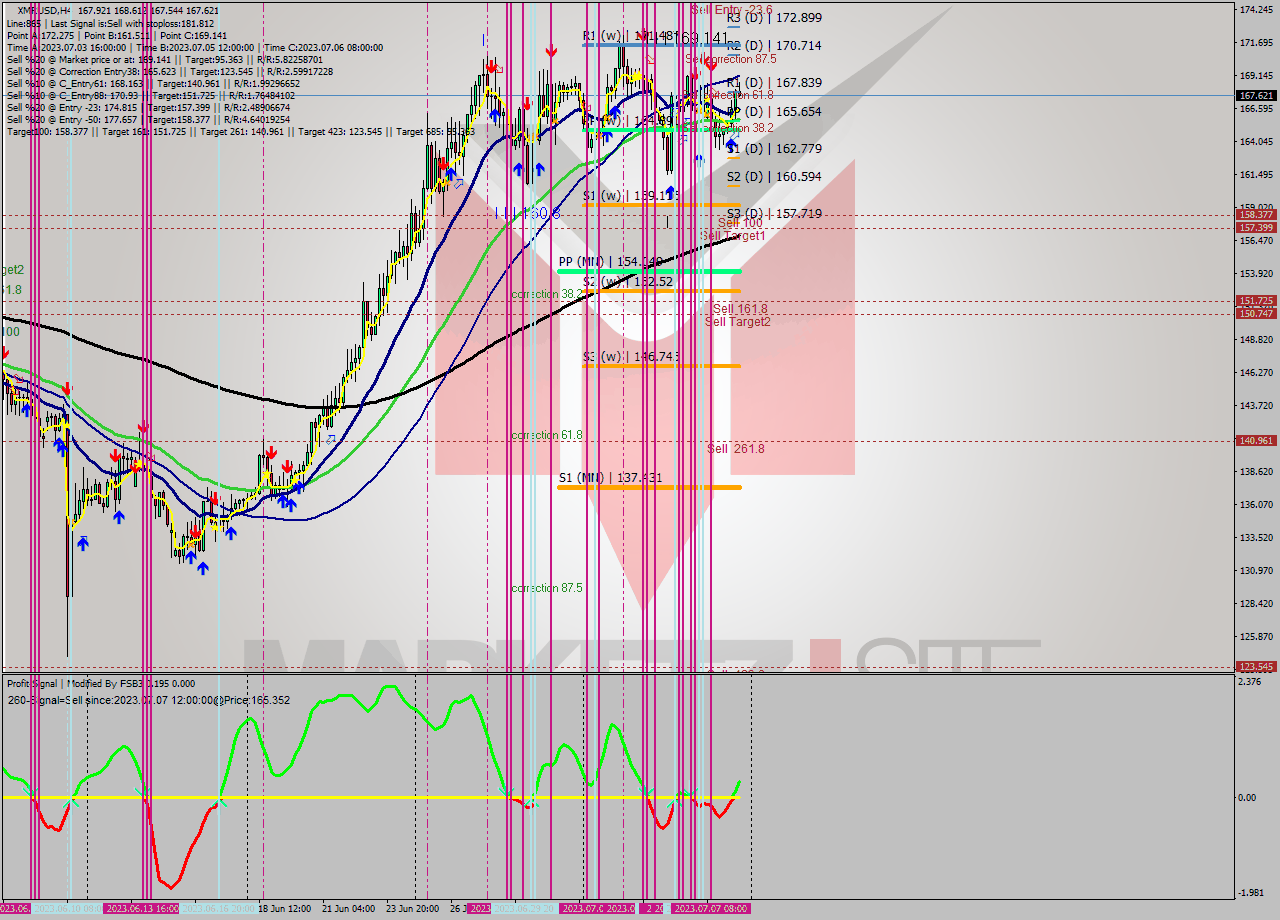Click the red 150.747 price level tag
Image resolution: width=1280 pixels, height=920 pixels.
pos(1256,314)
